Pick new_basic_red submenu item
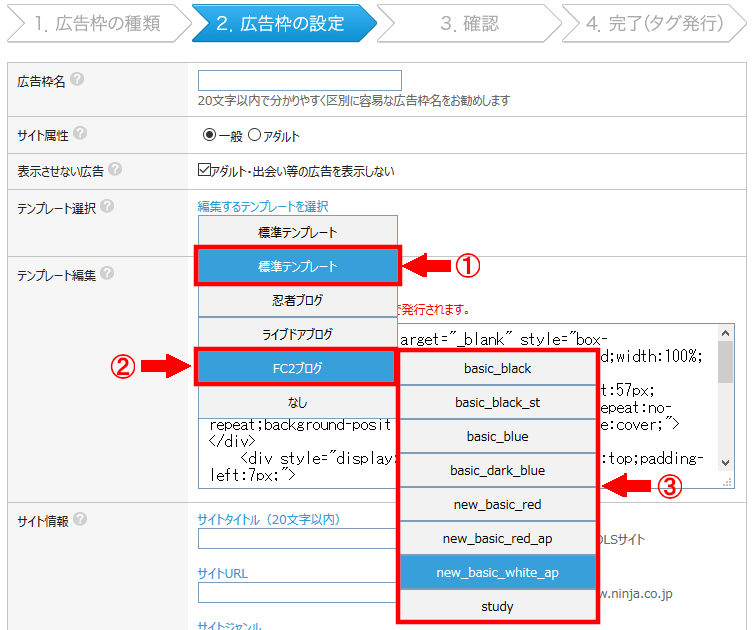 click(x=498, y=504)
